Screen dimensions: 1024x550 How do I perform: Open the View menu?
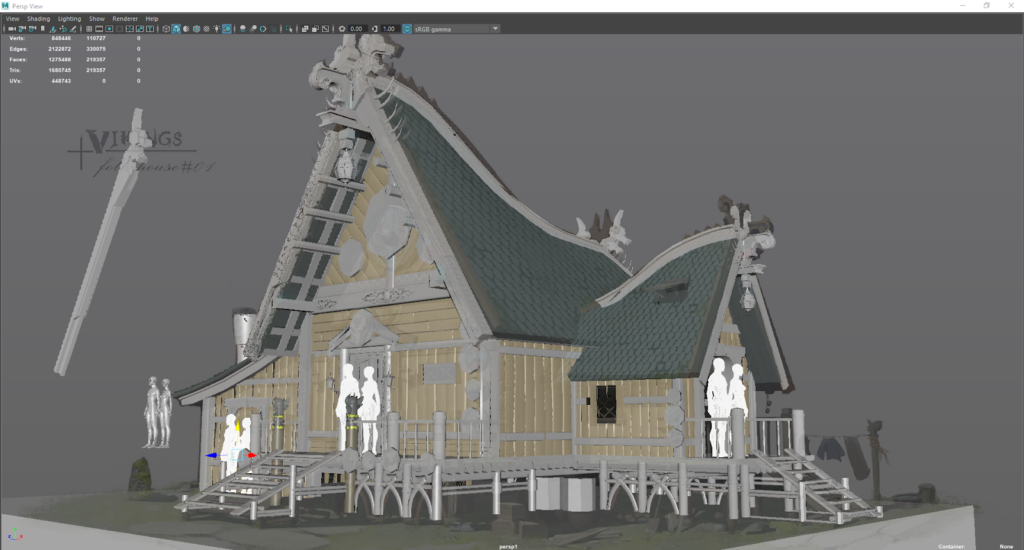point(12,18)
